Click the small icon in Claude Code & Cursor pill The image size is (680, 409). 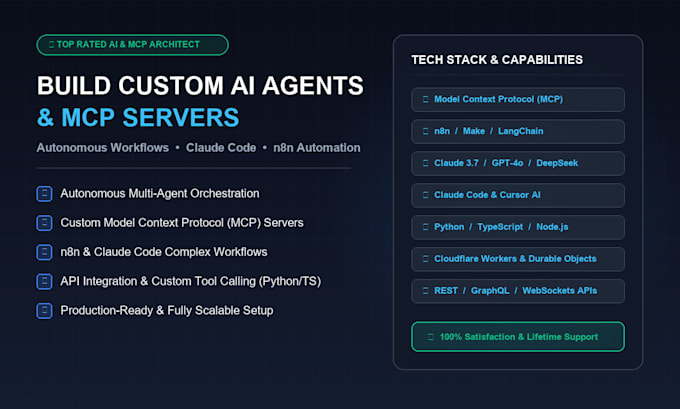pos(425,195)
